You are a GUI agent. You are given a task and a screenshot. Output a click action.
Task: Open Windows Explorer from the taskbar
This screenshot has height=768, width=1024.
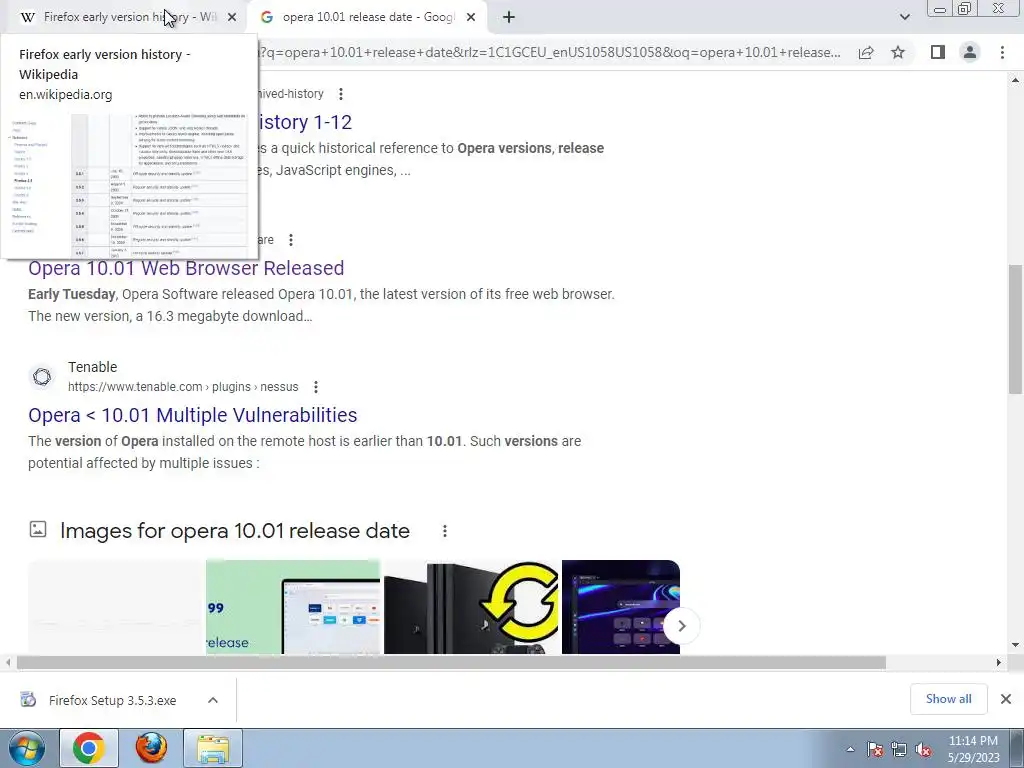213,748
